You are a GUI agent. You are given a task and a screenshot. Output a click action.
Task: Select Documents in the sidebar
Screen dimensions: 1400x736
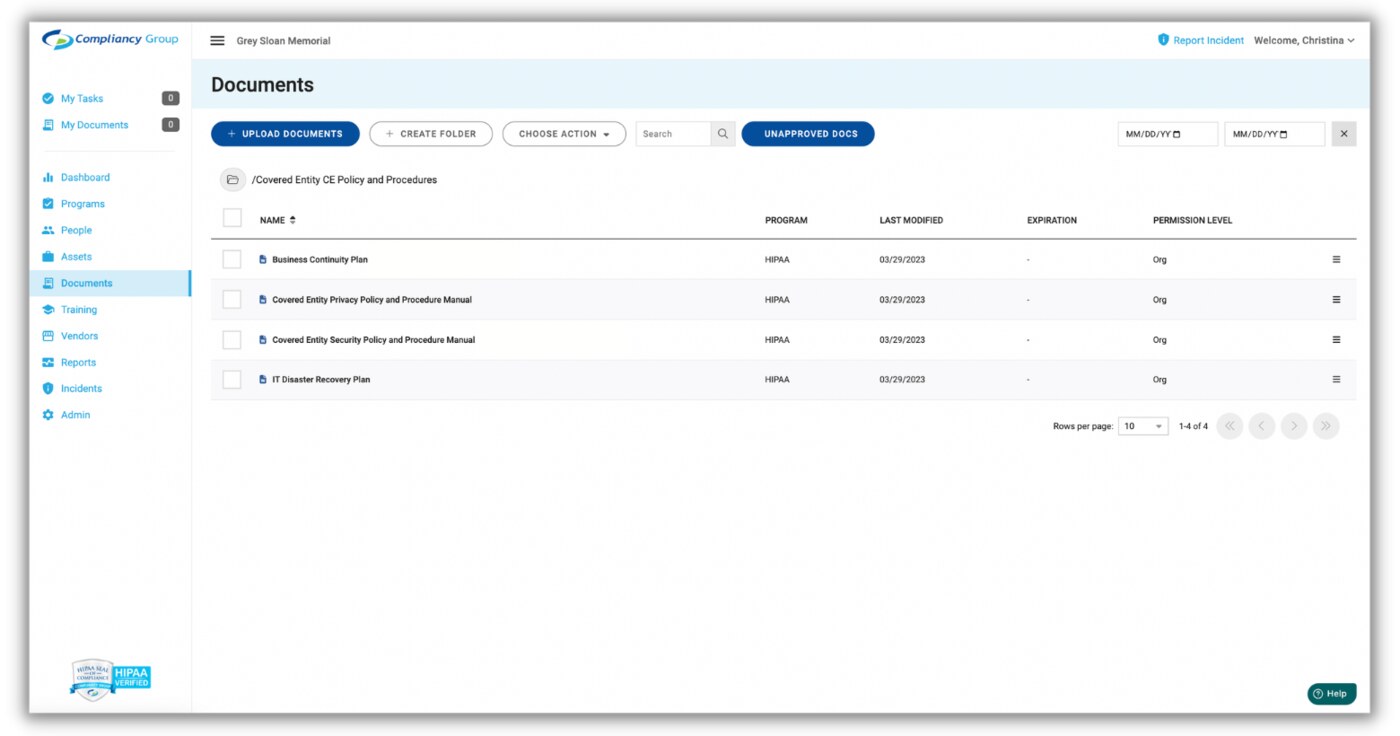tap(110, 283)
